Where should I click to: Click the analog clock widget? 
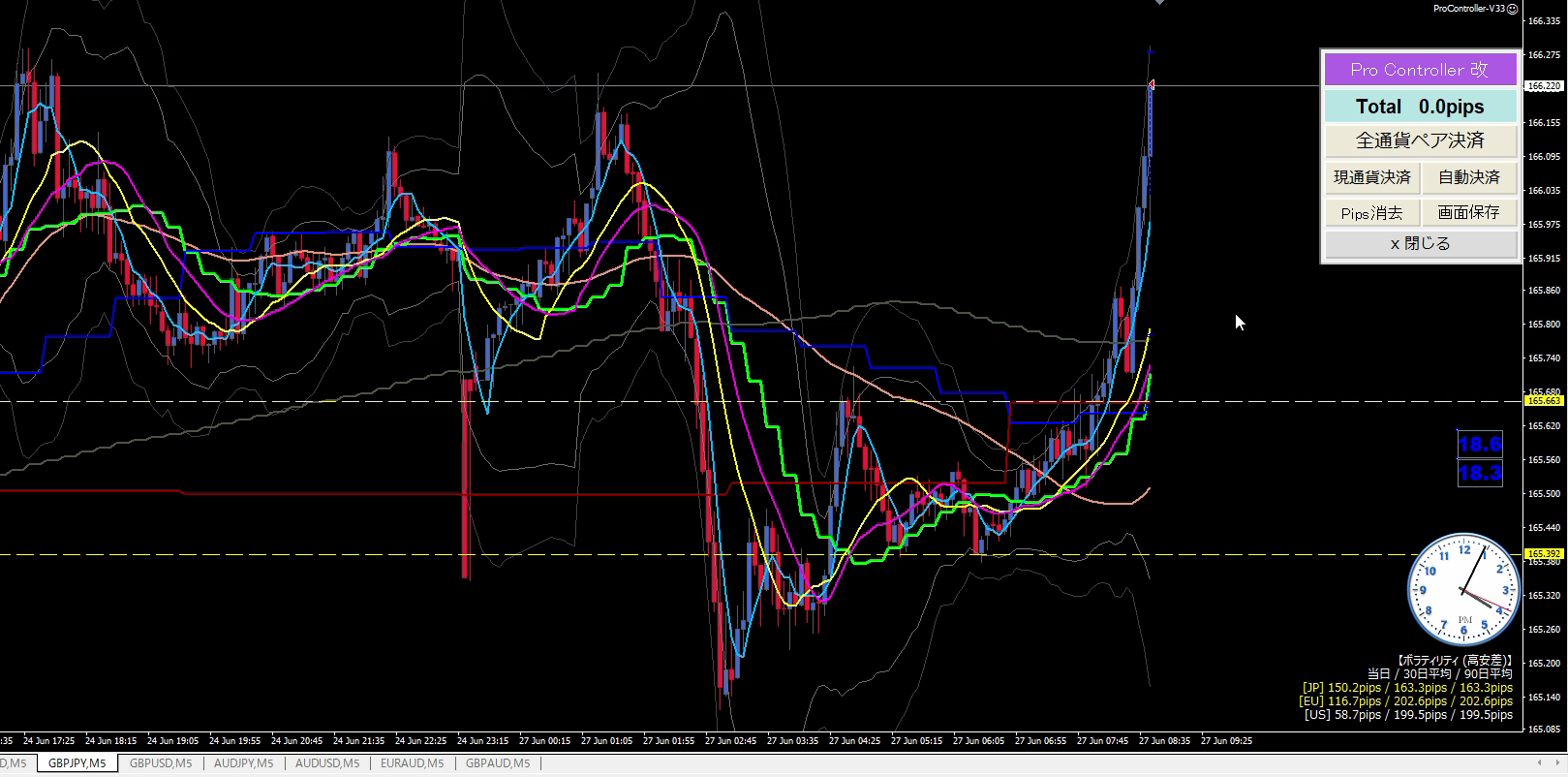tap(1463, 589)
